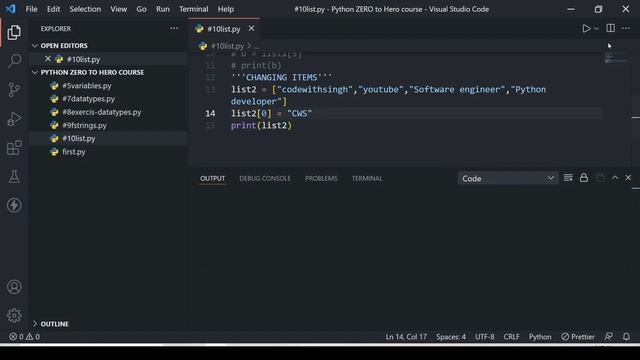Open the Search view in activity bar
Viewport: 640px width, 360px height.
pos(14,61)
